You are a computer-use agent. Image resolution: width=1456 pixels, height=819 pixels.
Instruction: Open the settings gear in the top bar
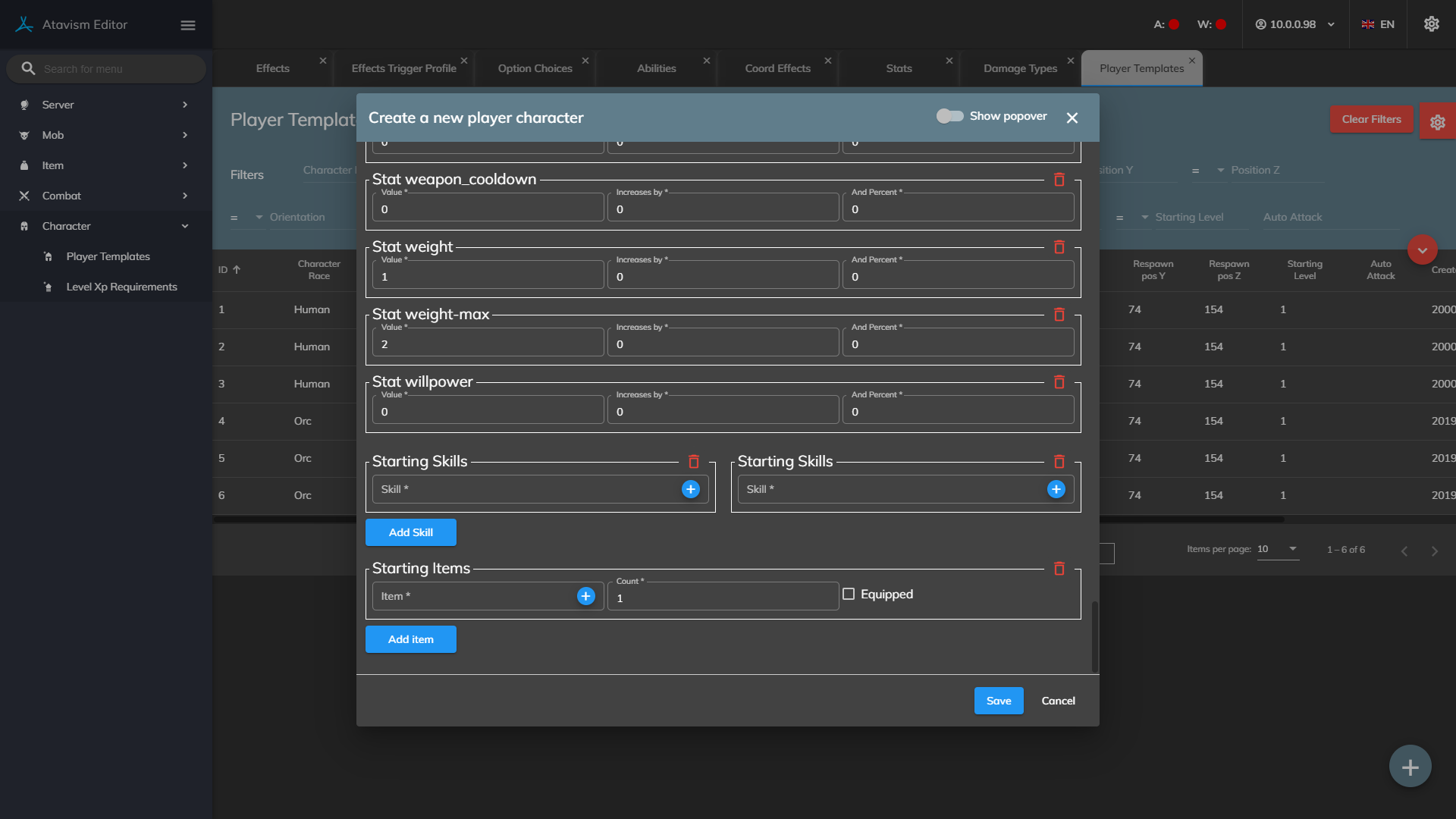(1431, 24)
